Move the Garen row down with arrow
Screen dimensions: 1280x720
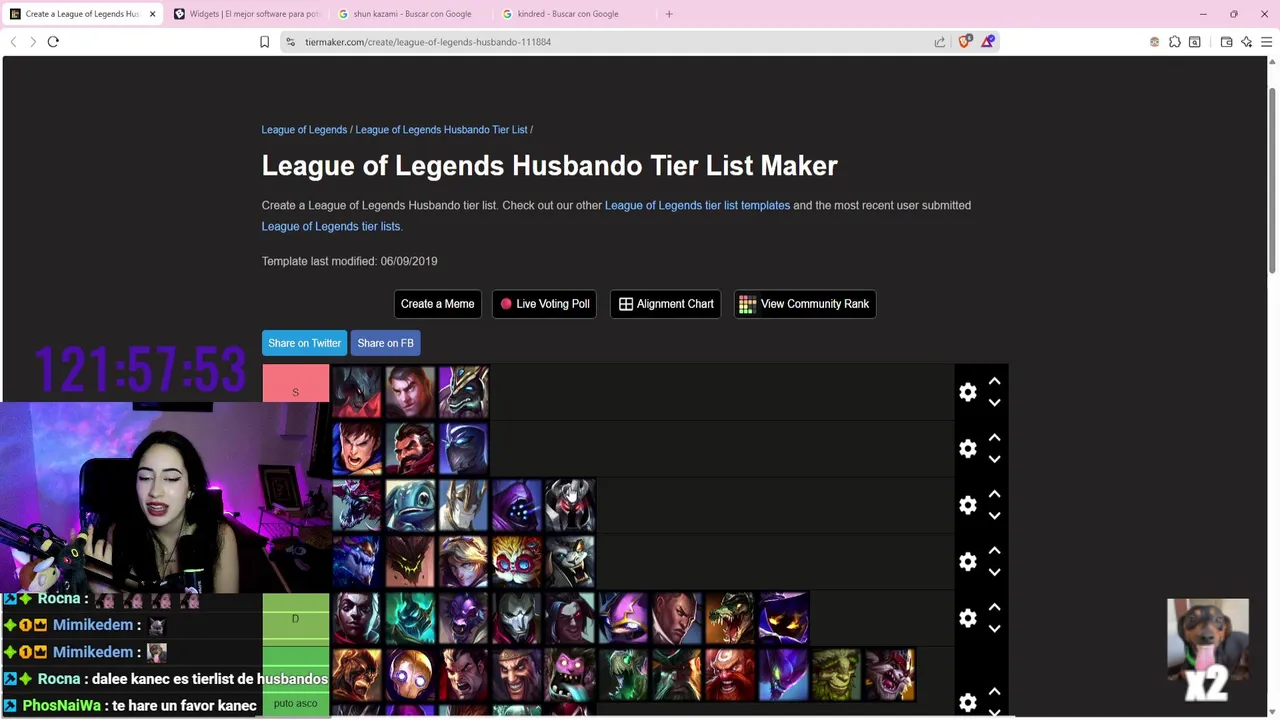[994, 460]
